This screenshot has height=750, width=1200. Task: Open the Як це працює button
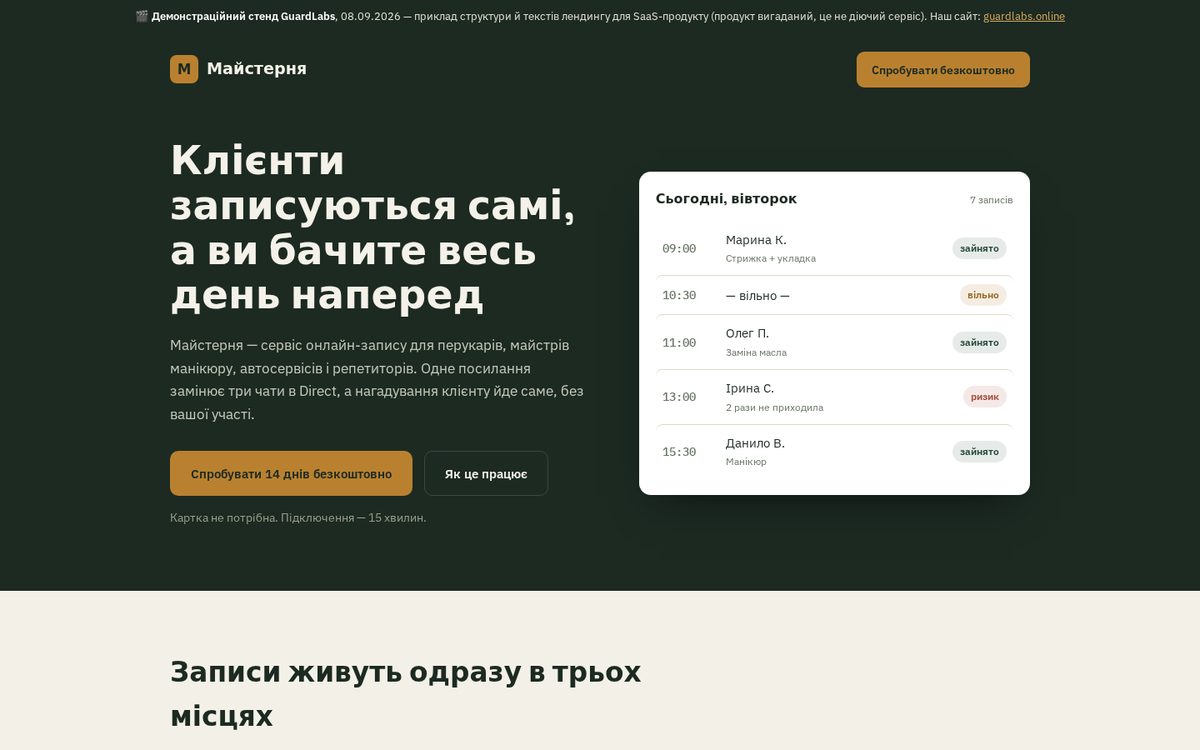pyautogui.click(x=486, y=473)
